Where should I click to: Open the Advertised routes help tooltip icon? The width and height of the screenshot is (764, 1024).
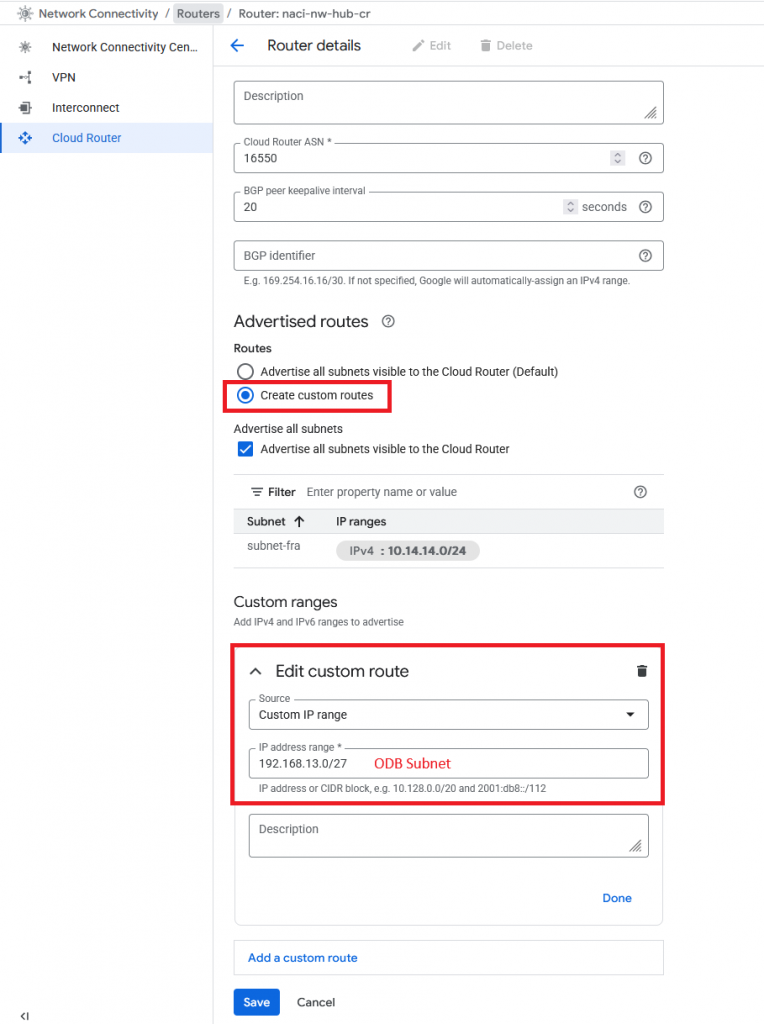pos(388,322)
